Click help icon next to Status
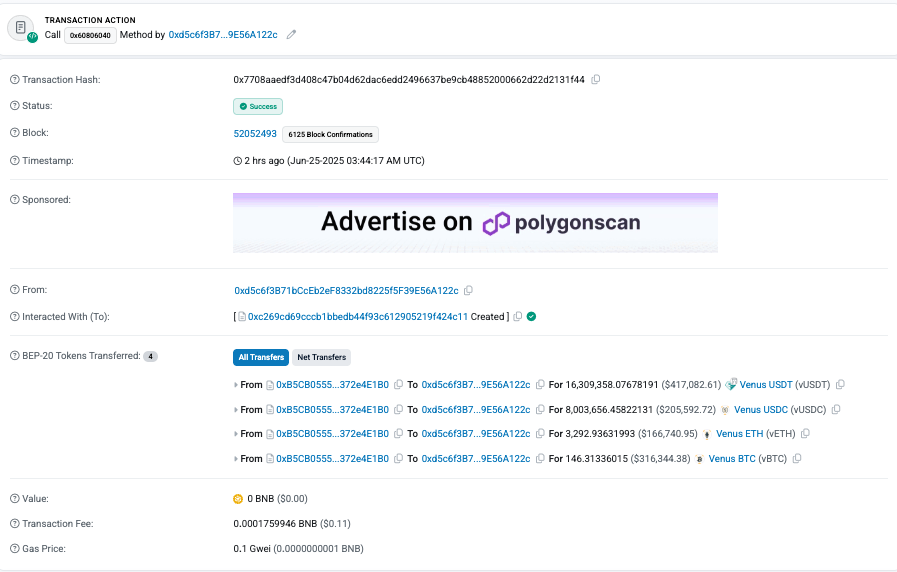 (15, 105)
